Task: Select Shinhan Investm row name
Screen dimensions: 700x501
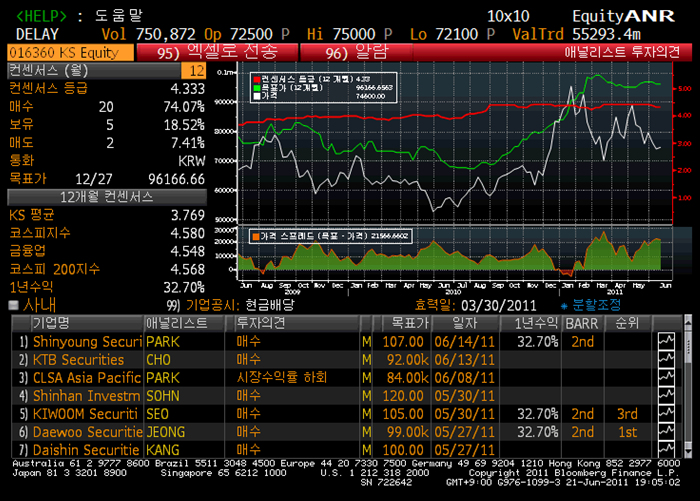Action: (x=87, y=396)
